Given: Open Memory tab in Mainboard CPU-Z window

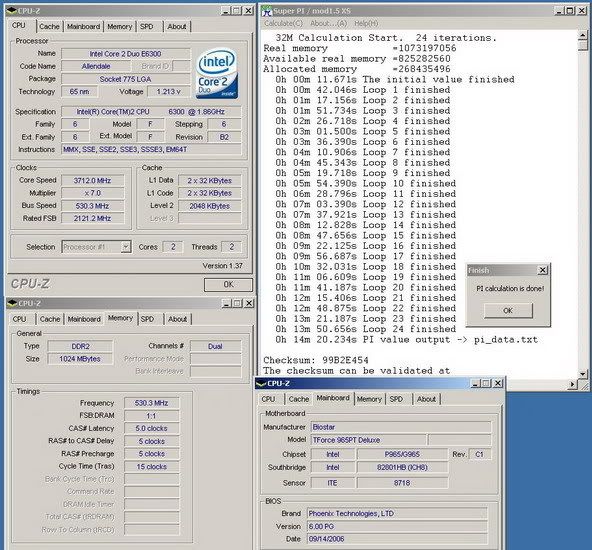Looking at the screenshot, I should (369, 399).
